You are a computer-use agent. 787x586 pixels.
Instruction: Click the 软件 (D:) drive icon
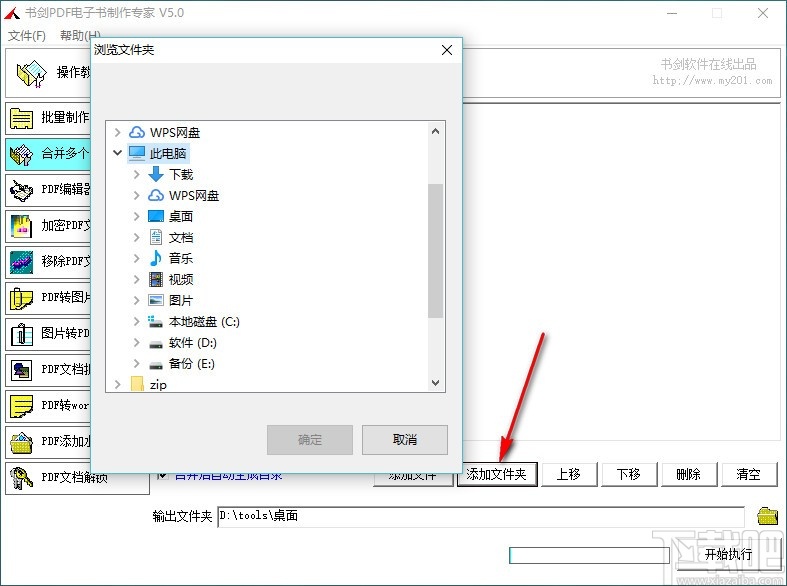coord(156,344)
